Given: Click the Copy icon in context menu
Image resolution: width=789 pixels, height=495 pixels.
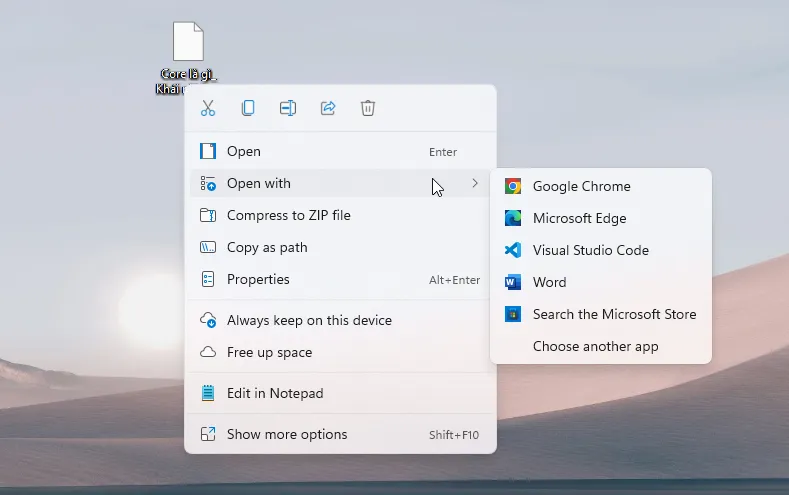Looking at the screenshot, I should tap(248, 108).
